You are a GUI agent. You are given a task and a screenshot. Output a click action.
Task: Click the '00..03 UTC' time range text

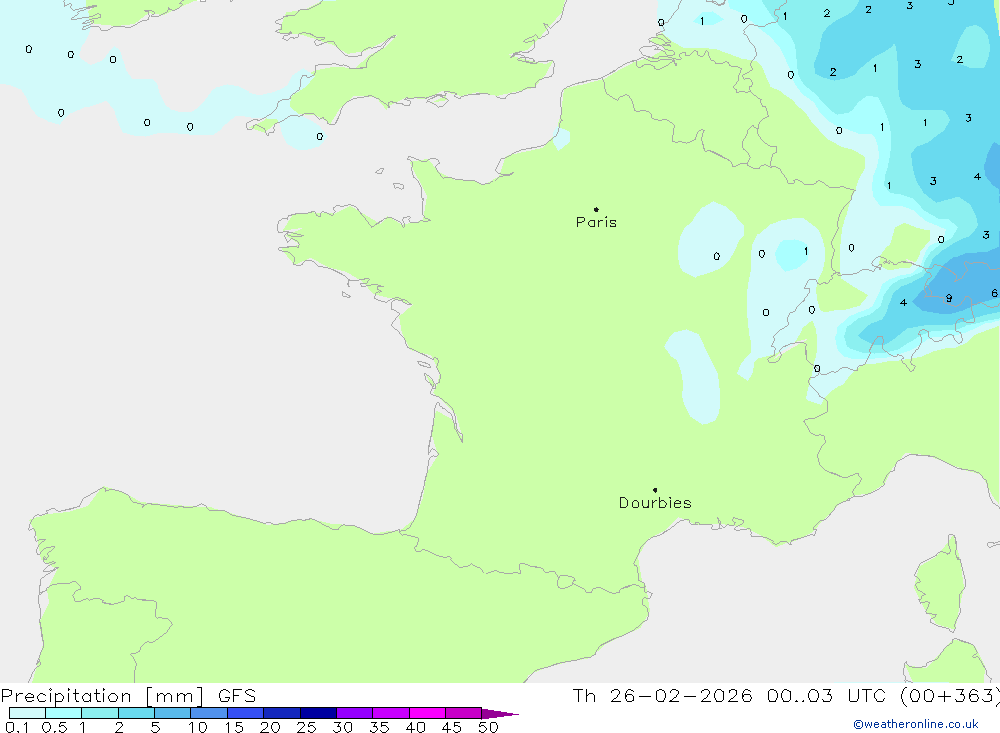pyautogui.click(x=827, y=696)
